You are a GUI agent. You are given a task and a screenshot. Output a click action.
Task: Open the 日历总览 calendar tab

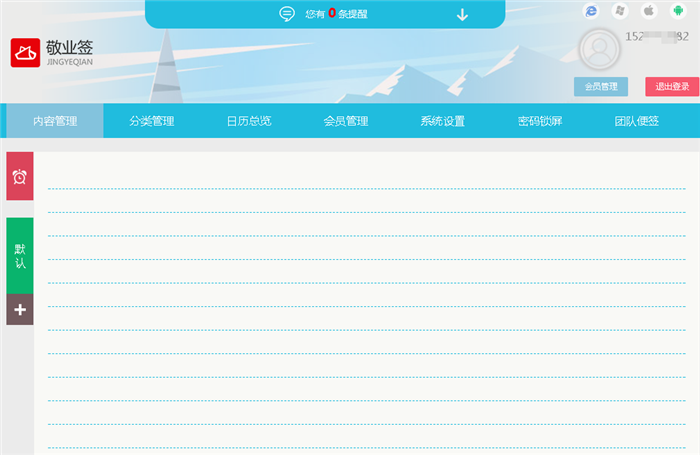pyautogui.click(x=249, y=121)
